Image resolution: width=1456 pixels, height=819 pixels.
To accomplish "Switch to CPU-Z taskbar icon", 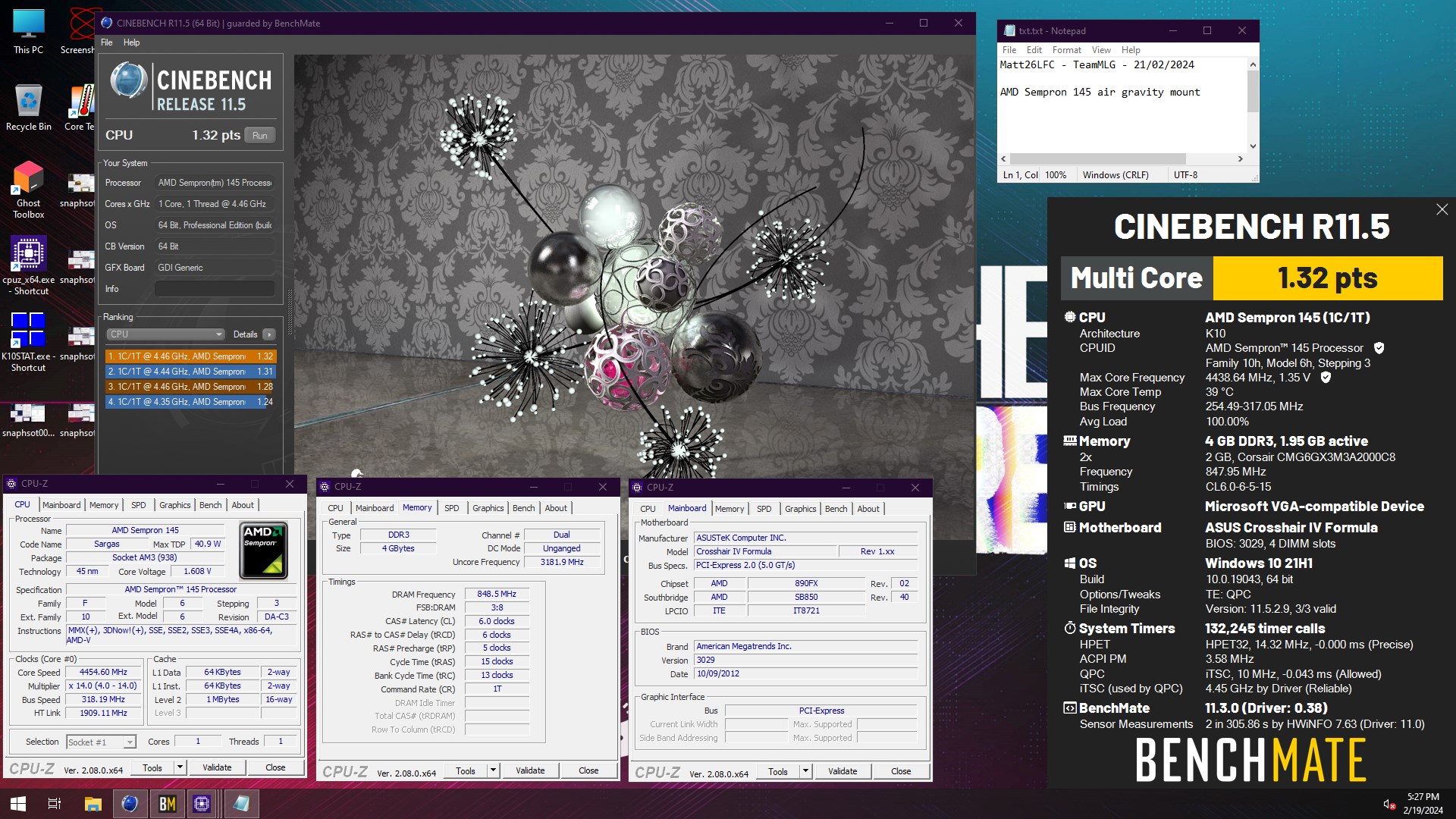I will (202, 804).
